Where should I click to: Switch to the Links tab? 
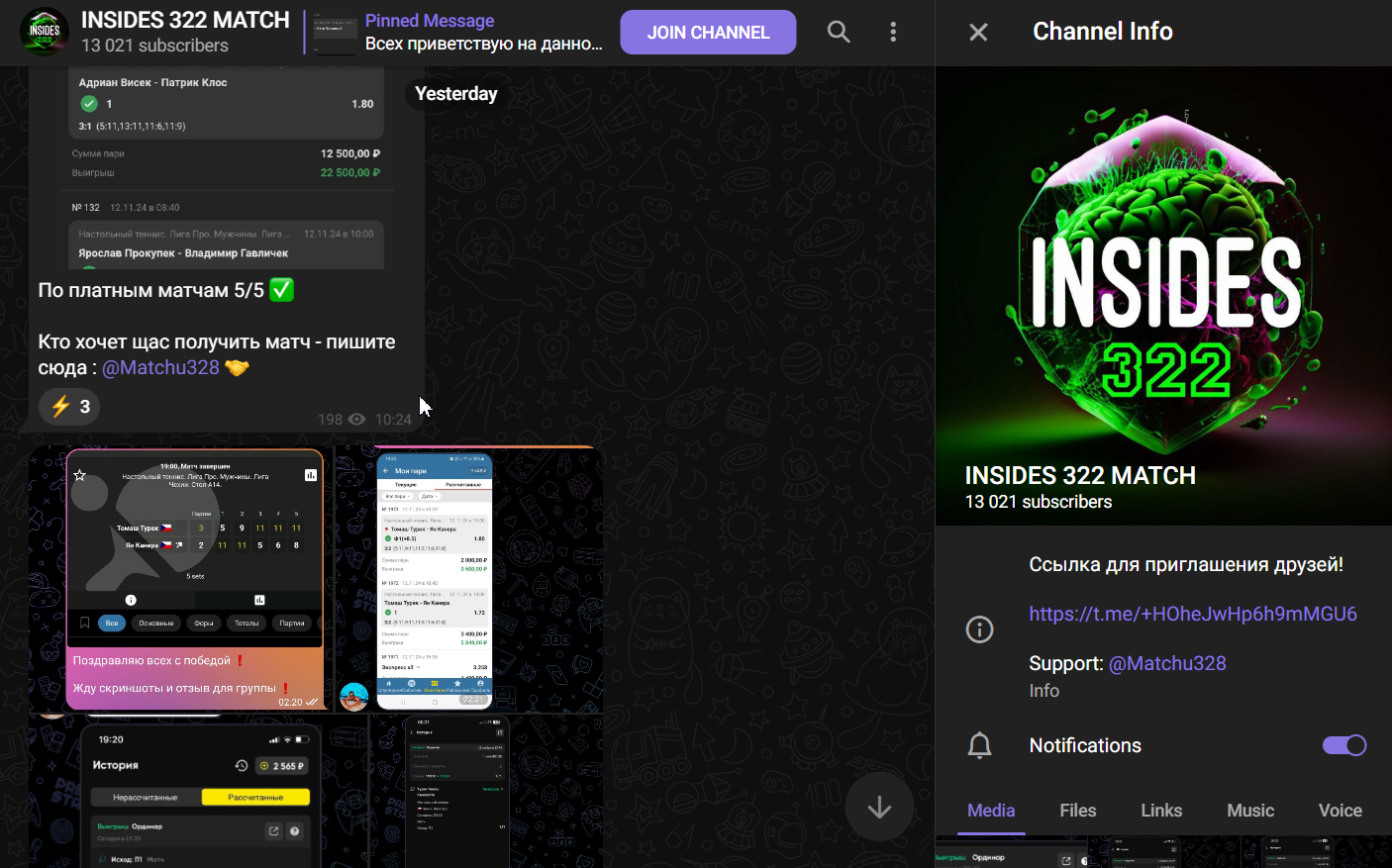pos(1161,811)
